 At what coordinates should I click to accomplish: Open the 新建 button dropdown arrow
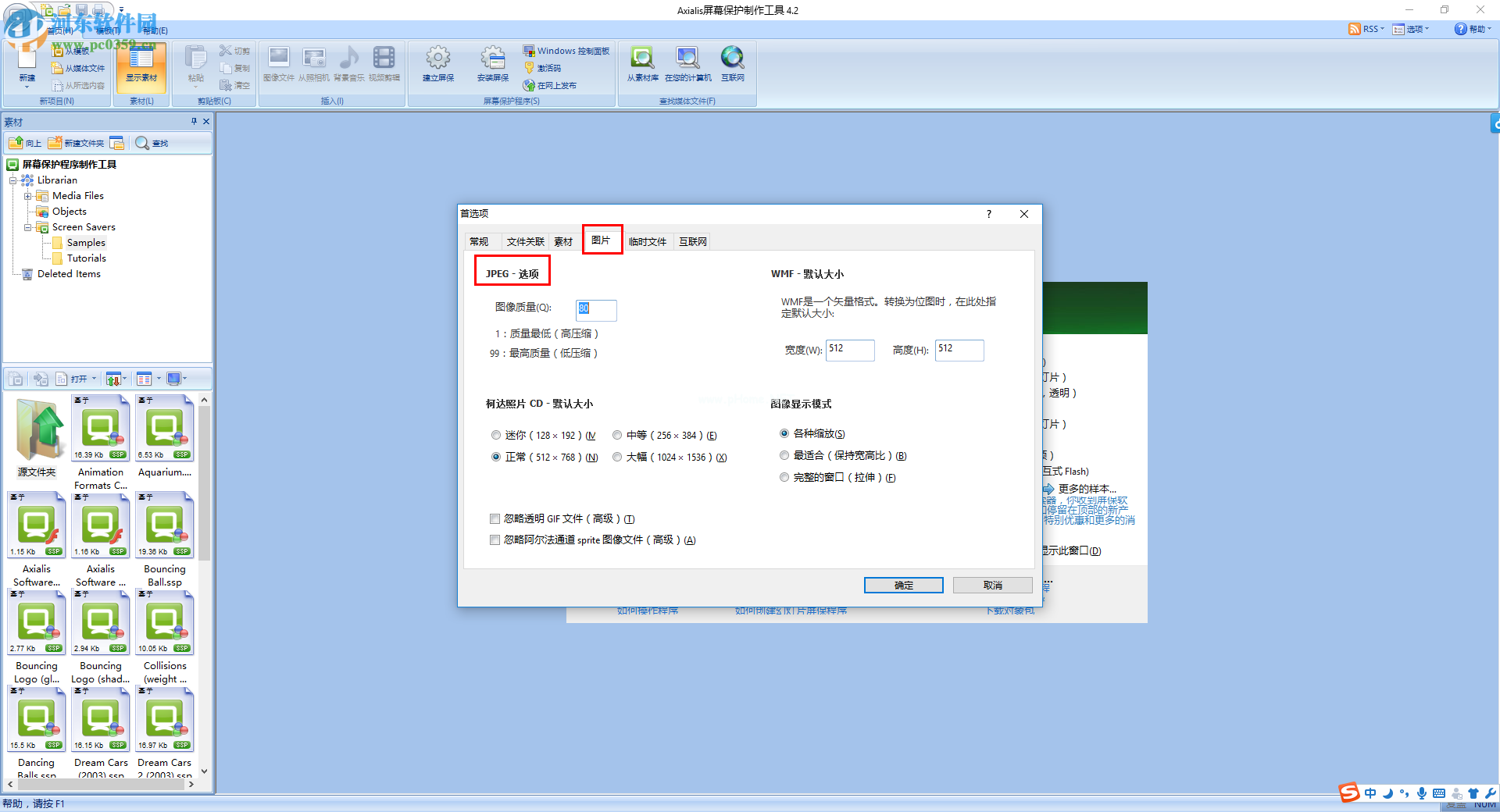click(27, 87)
